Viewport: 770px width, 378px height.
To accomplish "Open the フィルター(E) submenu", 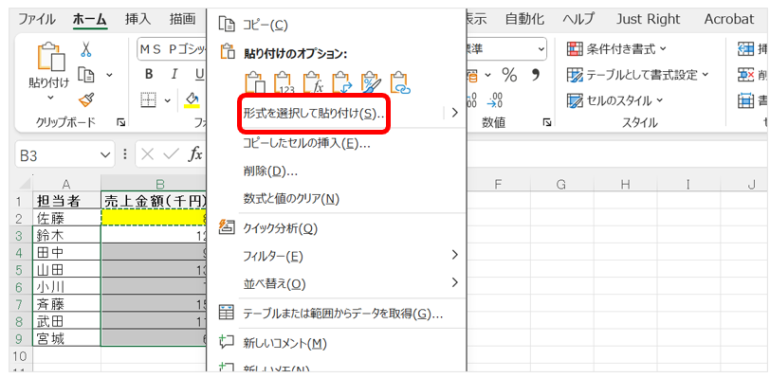I will pos(336,256).
